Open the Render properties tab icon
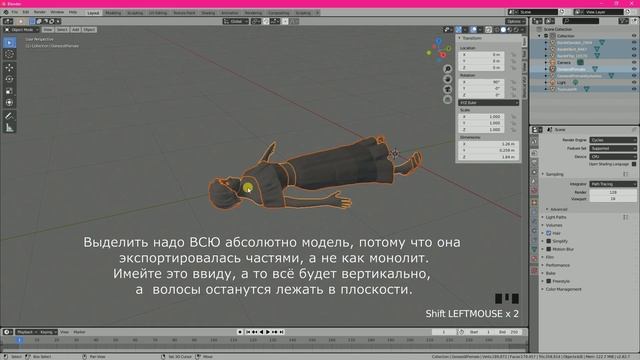The height and width of the screenshot is (360, 640). [534, 153]
